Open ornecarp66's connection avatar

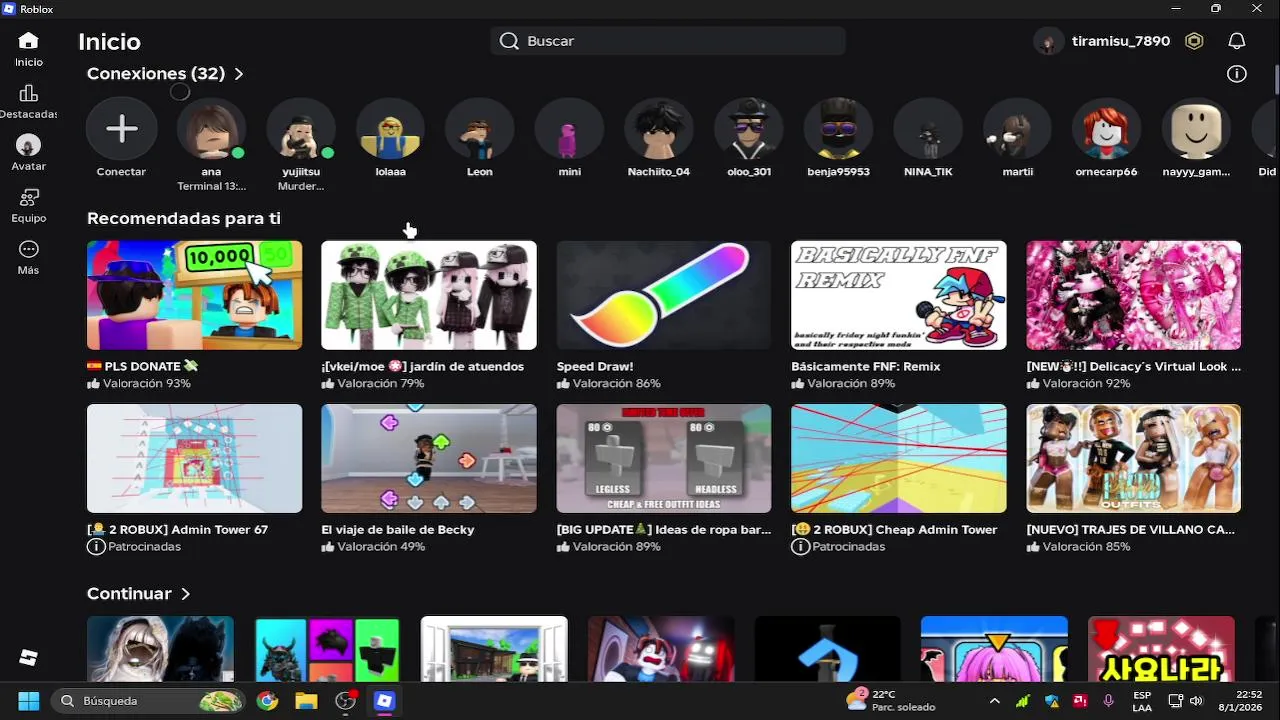(1107, 128)
